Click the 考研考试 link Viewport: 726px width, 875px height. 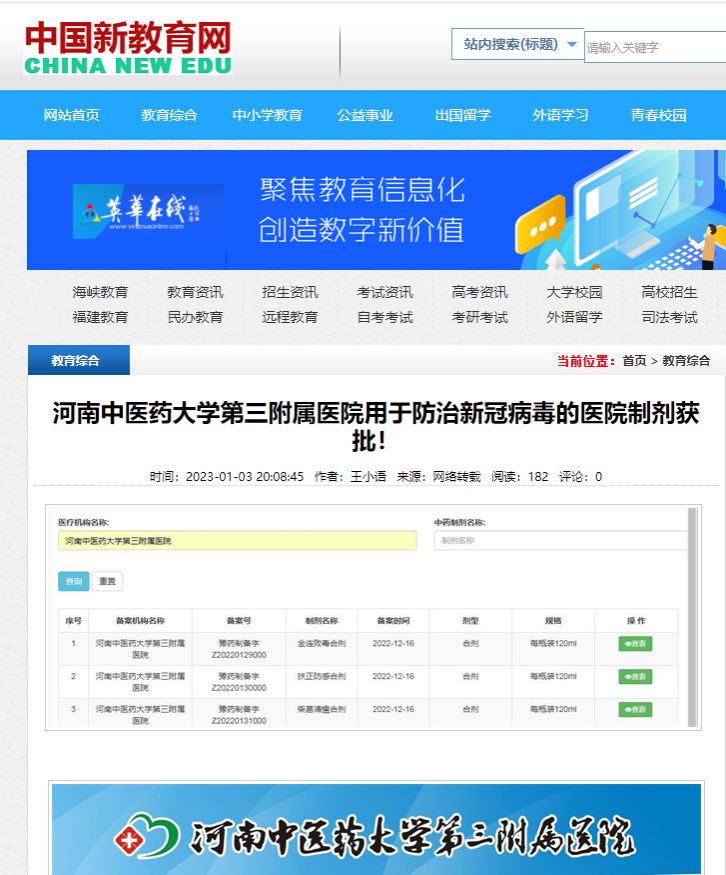click(x=480, y=317)
